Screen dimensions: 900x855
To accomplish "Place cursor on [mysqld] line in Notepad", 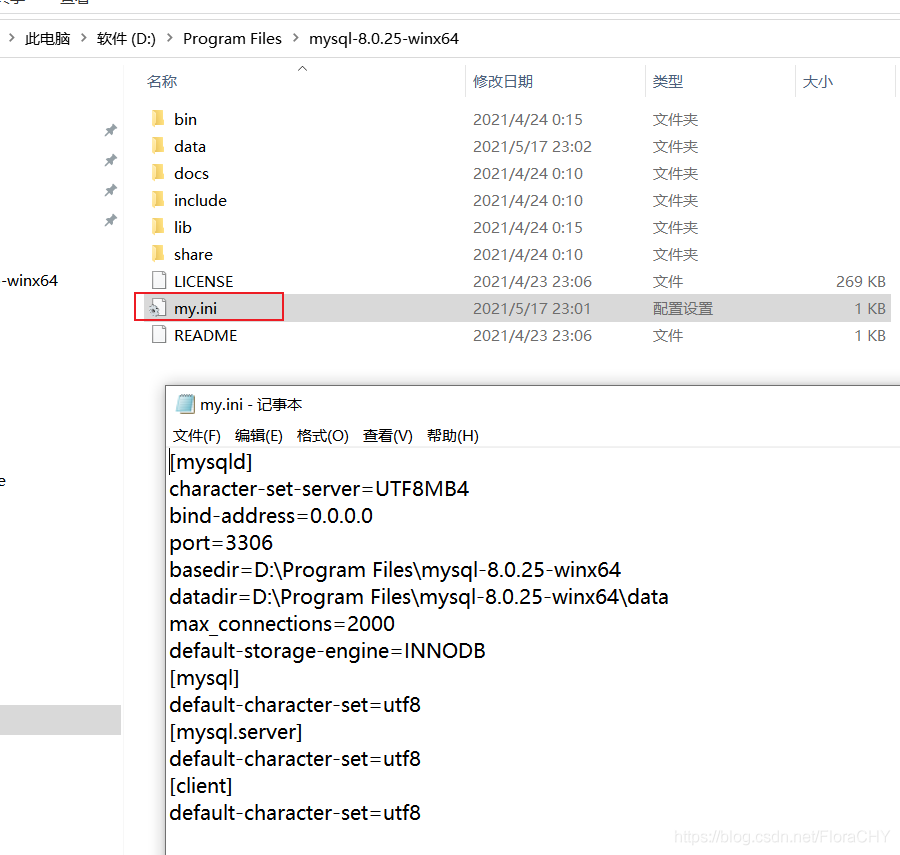I will point(211,461).
